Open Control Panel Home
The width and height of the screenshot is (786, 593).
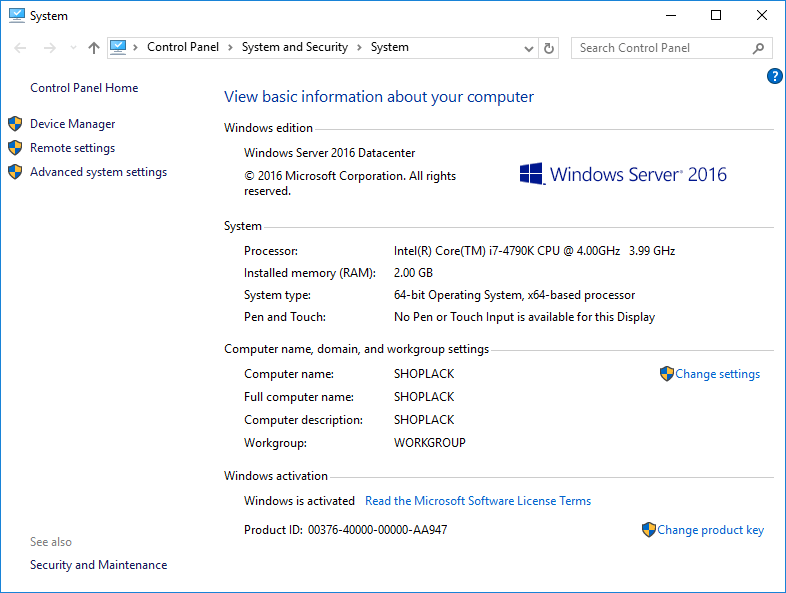(84, 88)
